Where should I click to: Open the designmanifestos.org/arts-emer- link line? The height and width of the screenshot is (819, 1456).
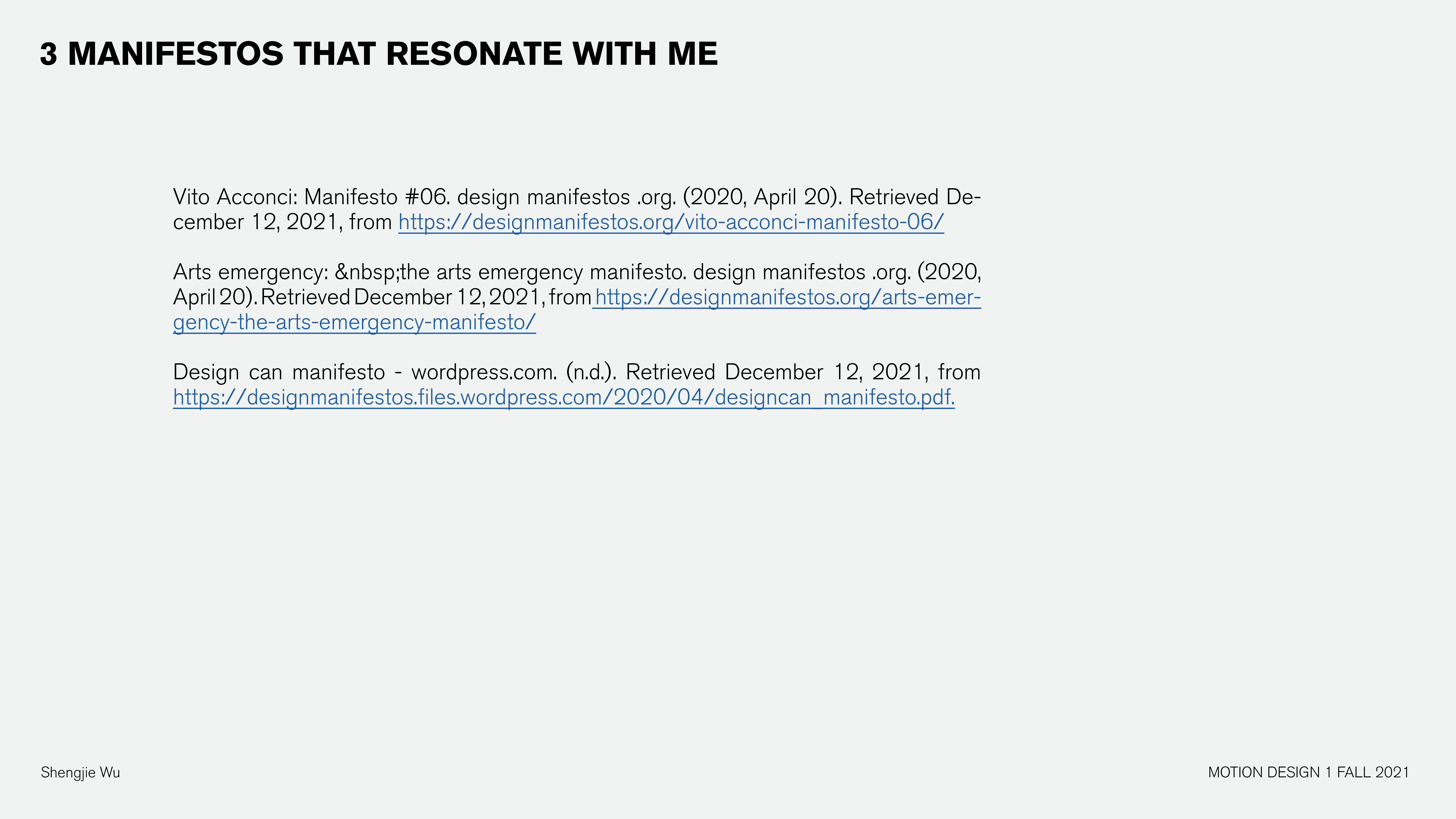pos(787,297)
